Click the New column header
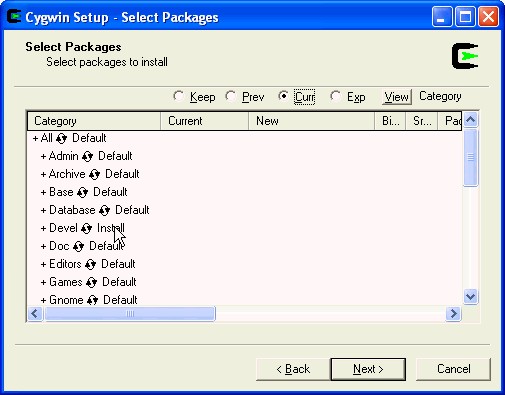 pos(311,121)
